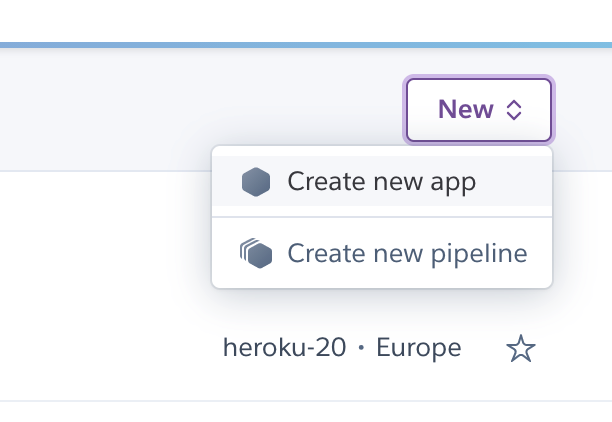
Task: Toggle favorite star next to Europe
Action: click(x=521, y=348)
